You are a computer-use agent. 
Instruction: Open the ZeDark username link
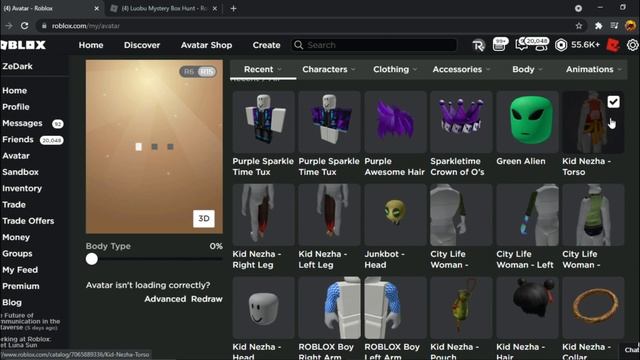point(17,66)
